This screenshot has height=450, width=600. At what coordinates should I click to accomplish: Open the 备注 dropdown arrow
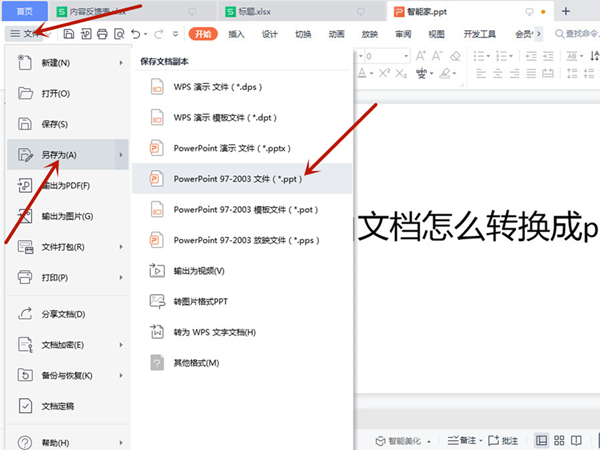point(482,440)
